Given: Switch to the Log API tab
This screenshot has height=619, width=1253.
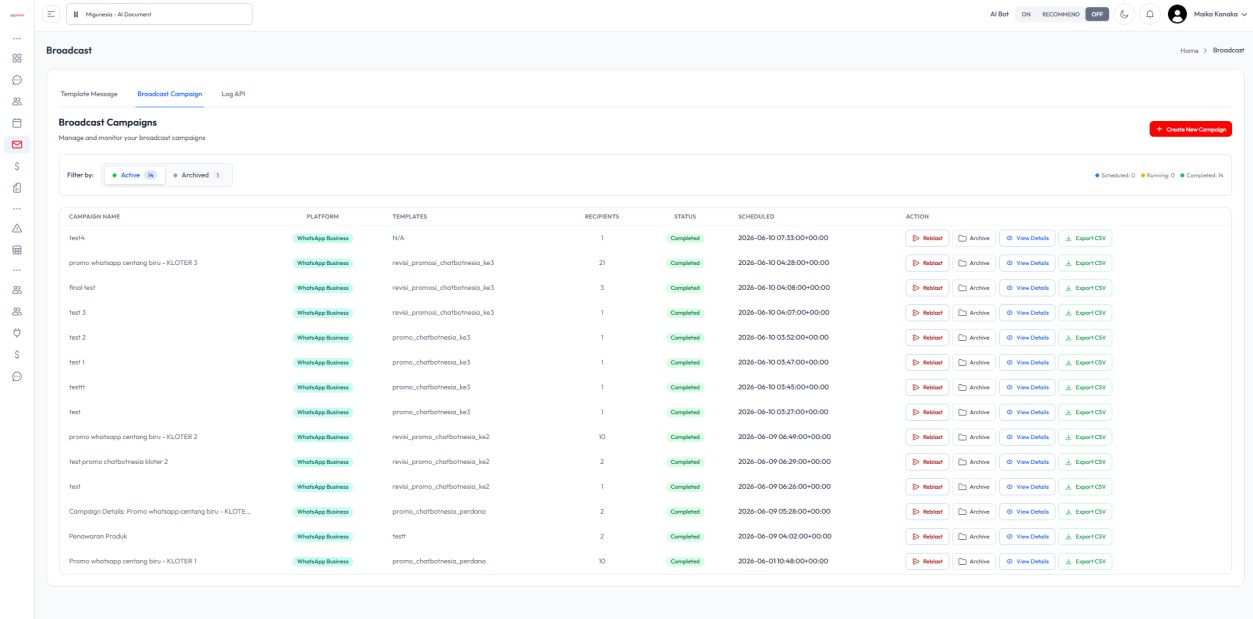Looking at the screenshot, I should point(233,94).
